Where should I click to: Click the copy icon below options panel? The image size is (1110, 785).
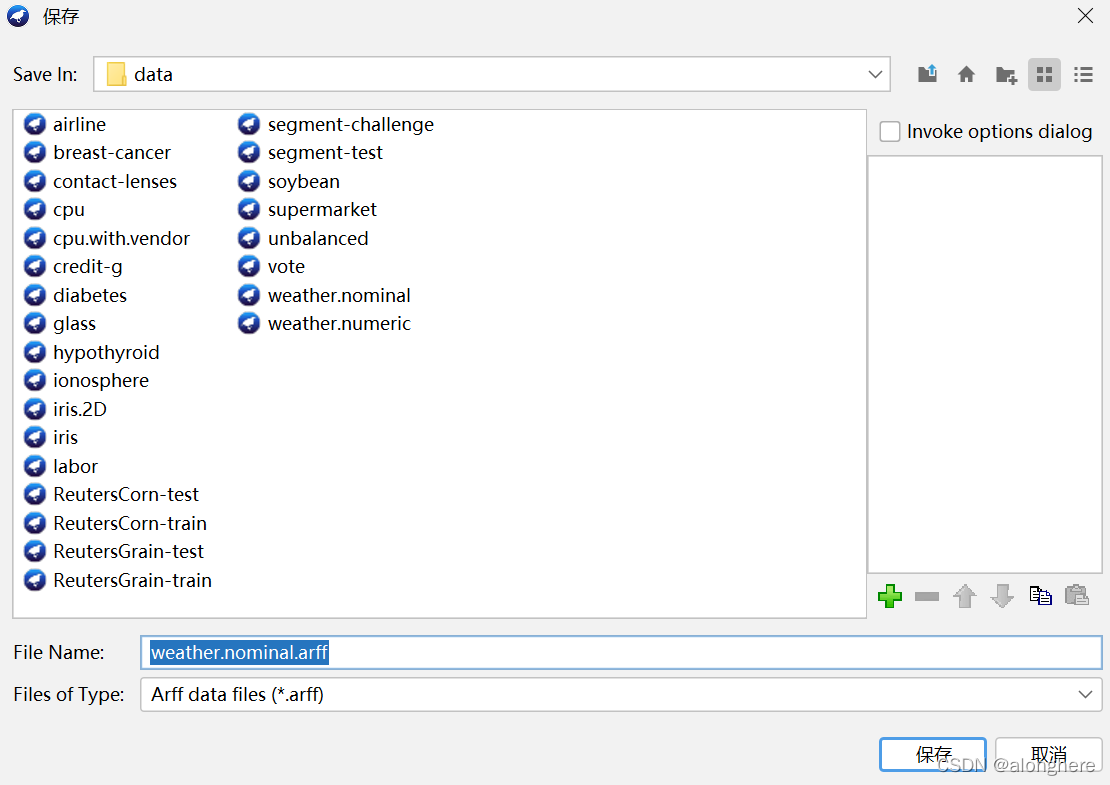tap(1040, 596)
